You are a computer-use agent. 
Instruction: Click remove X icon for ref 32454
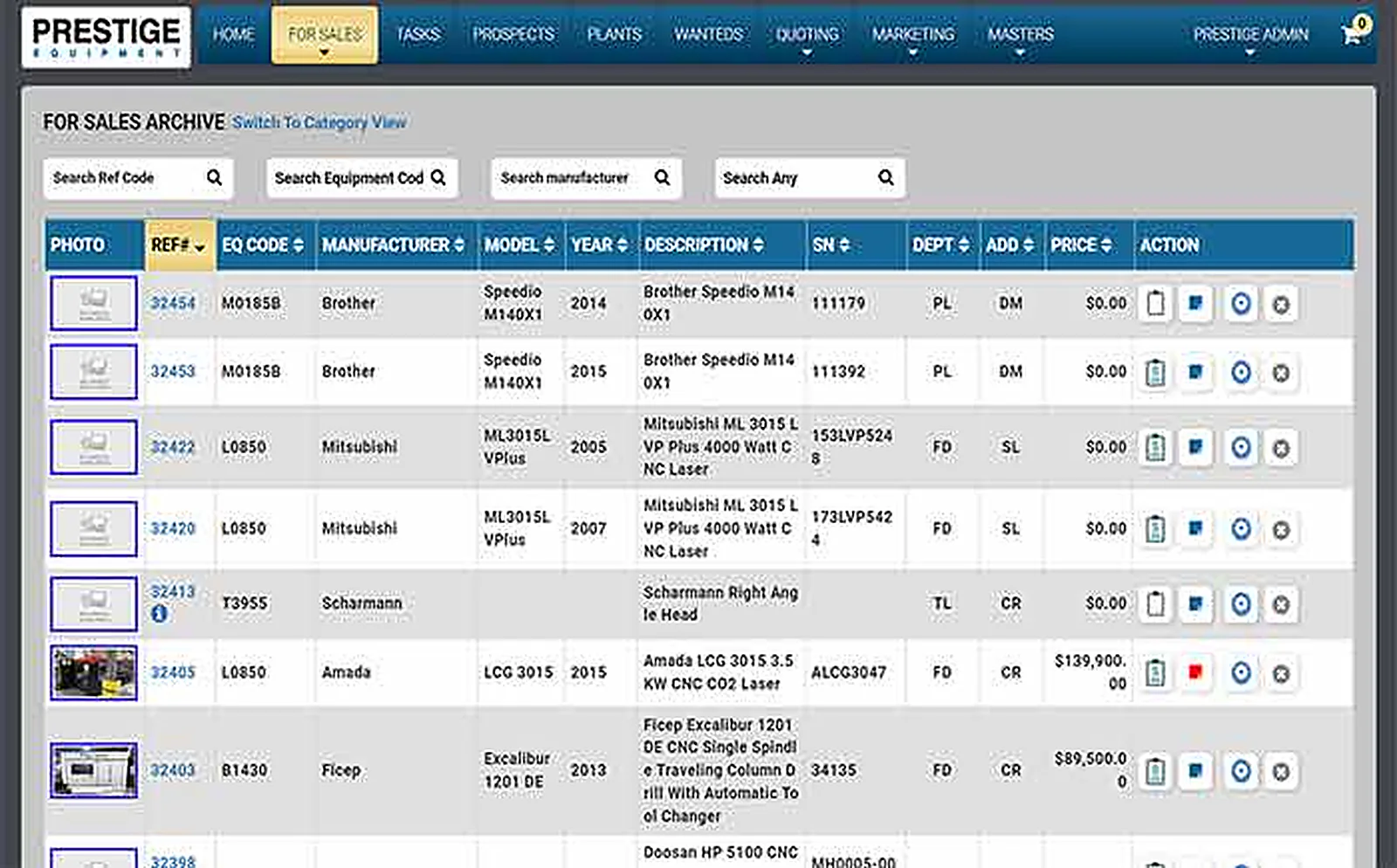pos(1281,304)
